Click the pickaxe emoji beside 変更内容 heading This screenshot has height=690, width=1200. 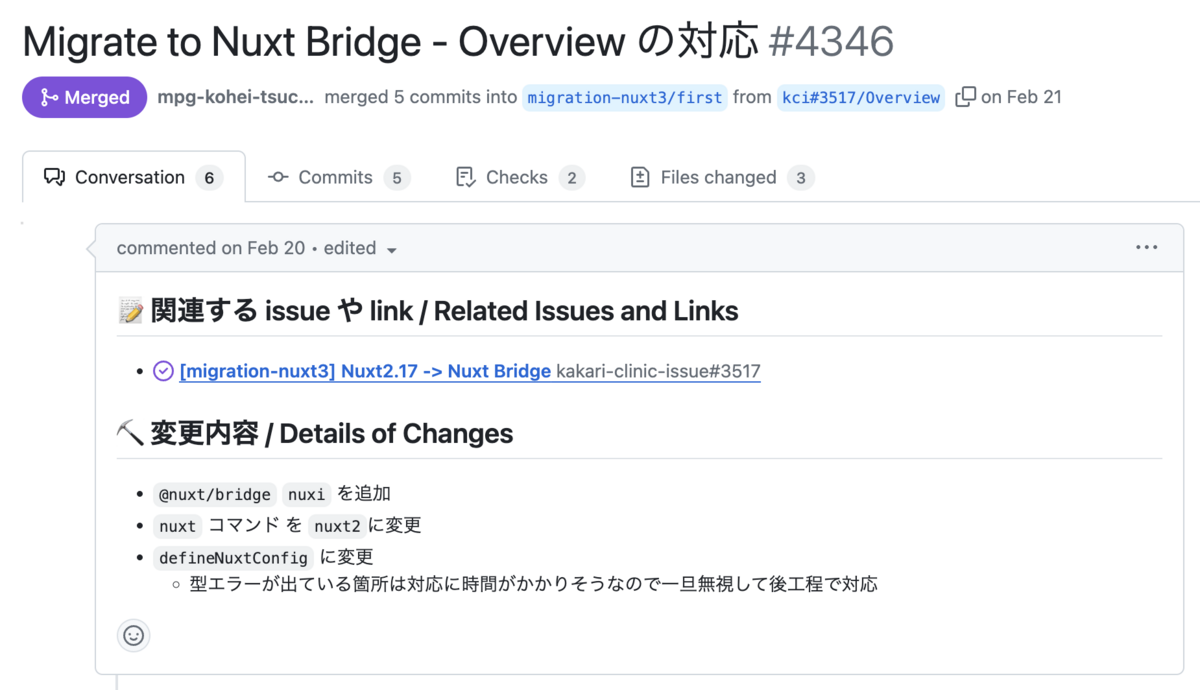[131, 434]
